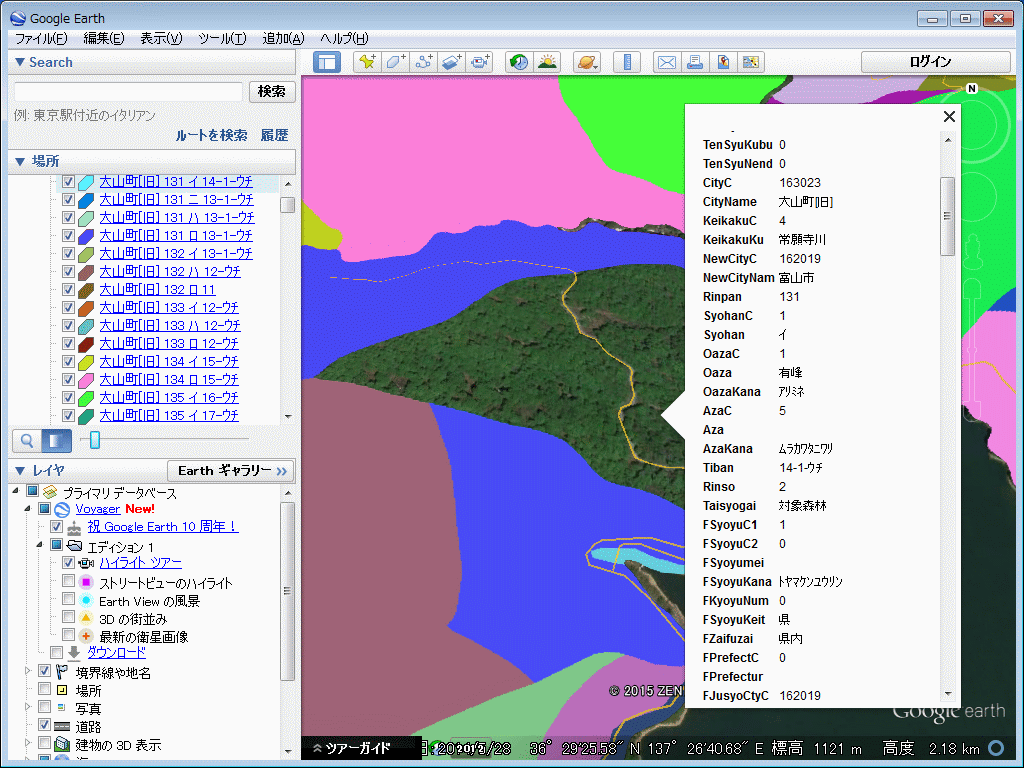Image resolution: width=1024 pixels, height=768 pixels.
Task: Open the ruler measurement tool
Action: 627,62
